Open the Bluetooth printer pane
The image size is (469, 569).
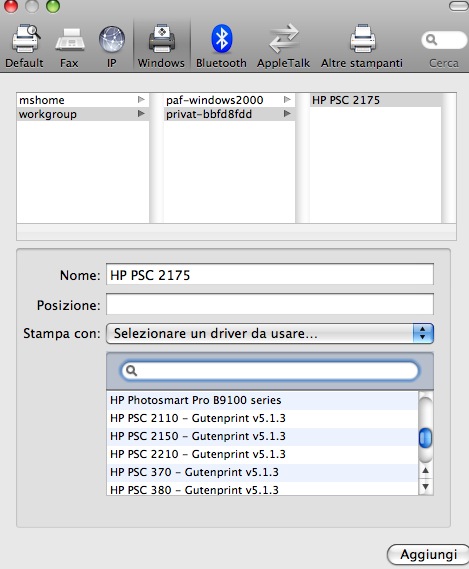[221, 38]
